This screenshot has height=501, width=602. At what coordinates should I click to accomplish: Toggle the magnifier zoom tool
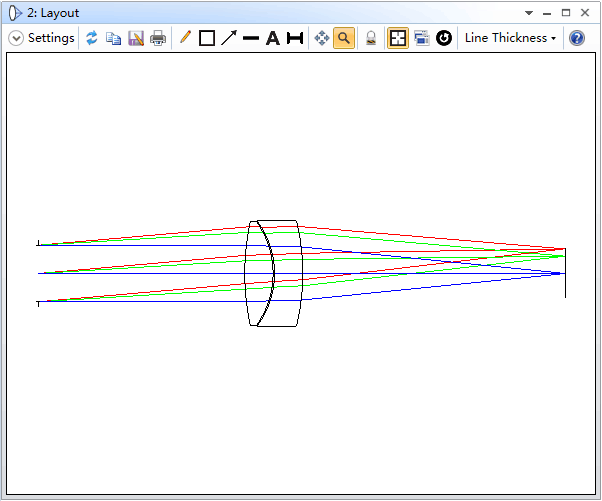343,38
